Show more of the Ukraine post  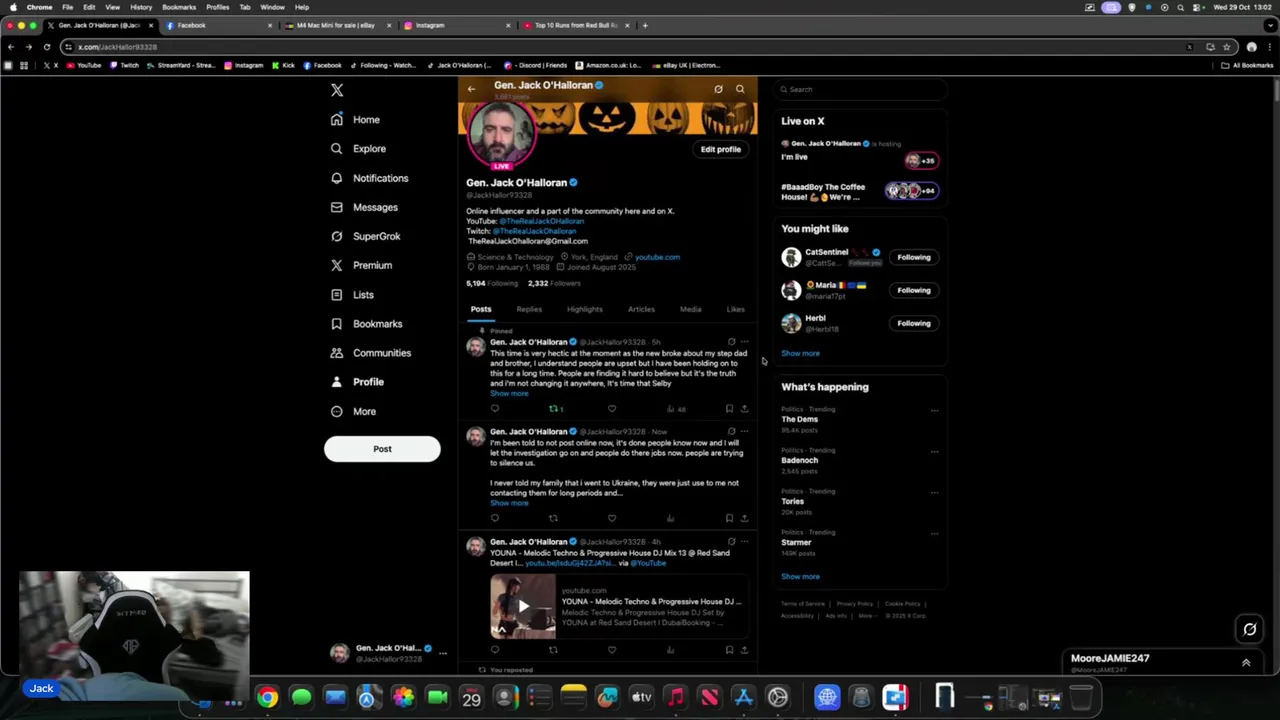[509, 503]
